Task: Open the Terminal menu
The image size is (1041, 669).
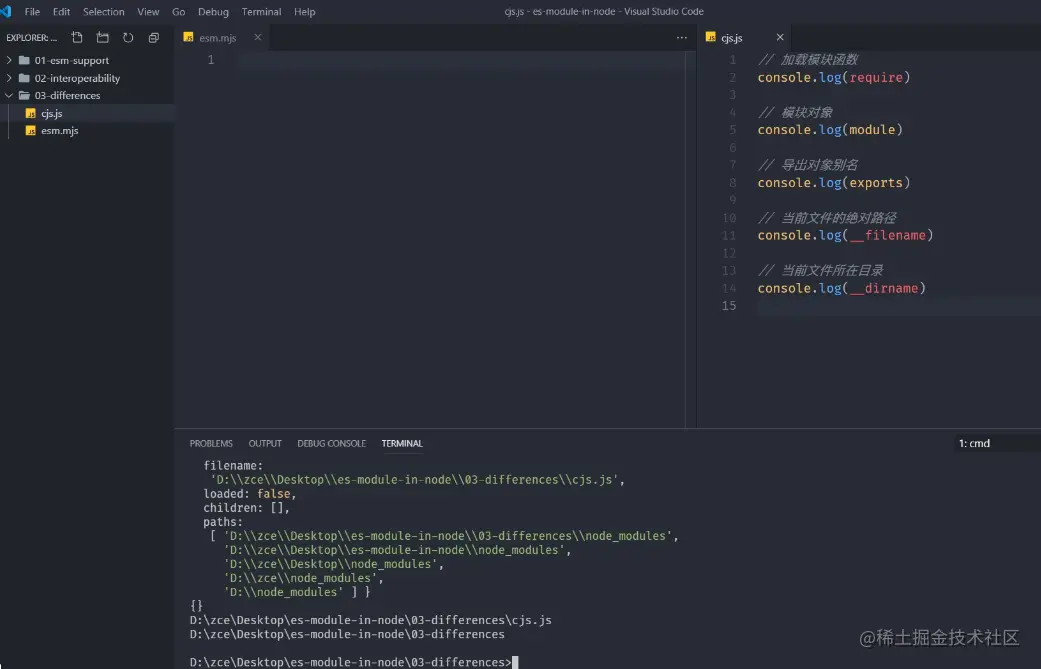Action: pyautogui.click(x=261, y=12)
